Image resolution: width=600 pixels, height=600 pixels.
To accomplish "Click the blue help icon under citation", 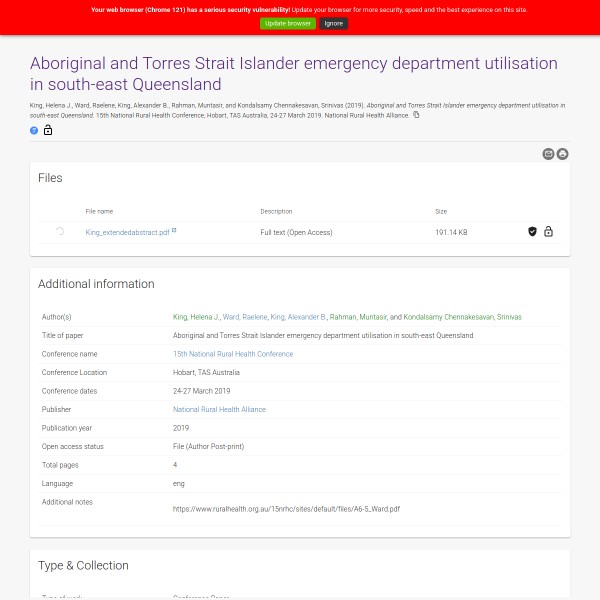I will click(x=34, y=130).
